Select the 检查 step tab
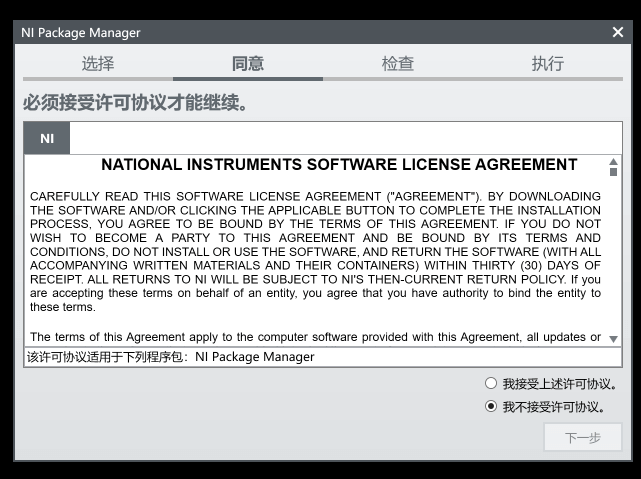The height and width of the screenshot is (479, 641). tap(398, 64)
